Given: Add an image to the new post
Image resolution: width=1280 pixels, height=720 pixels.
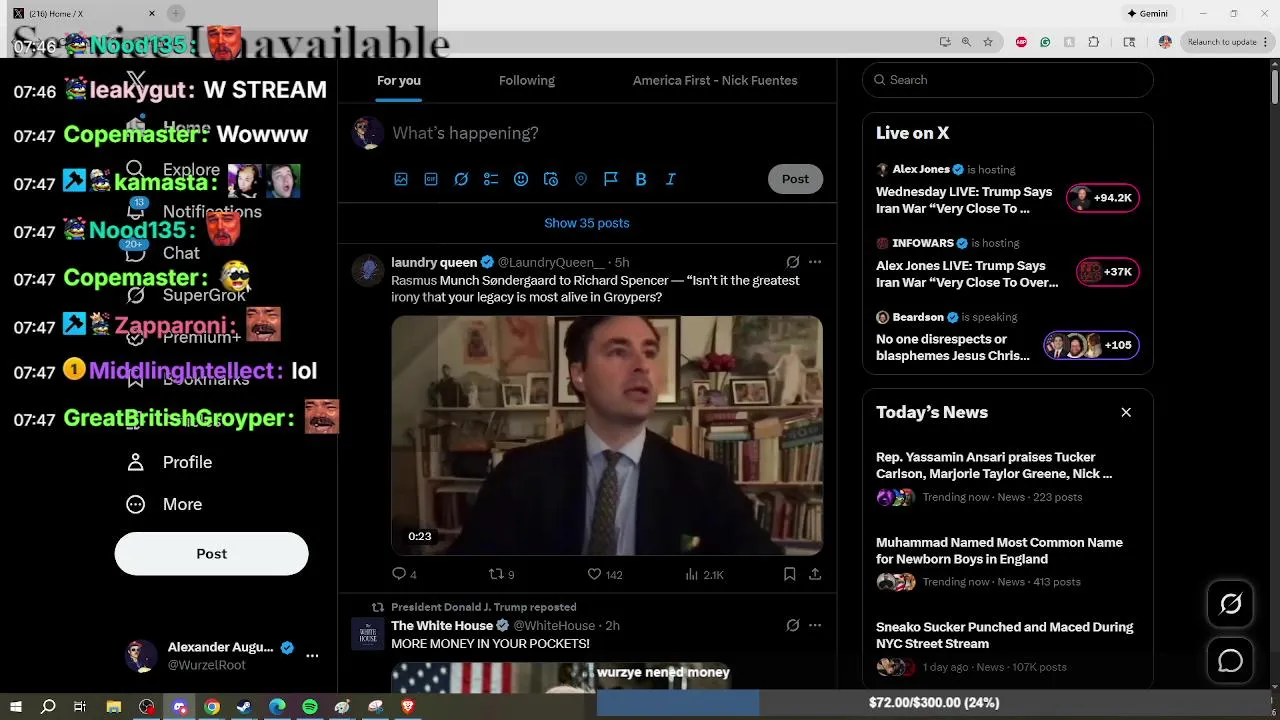Looking at the screenshot, I should pos(401,179).
